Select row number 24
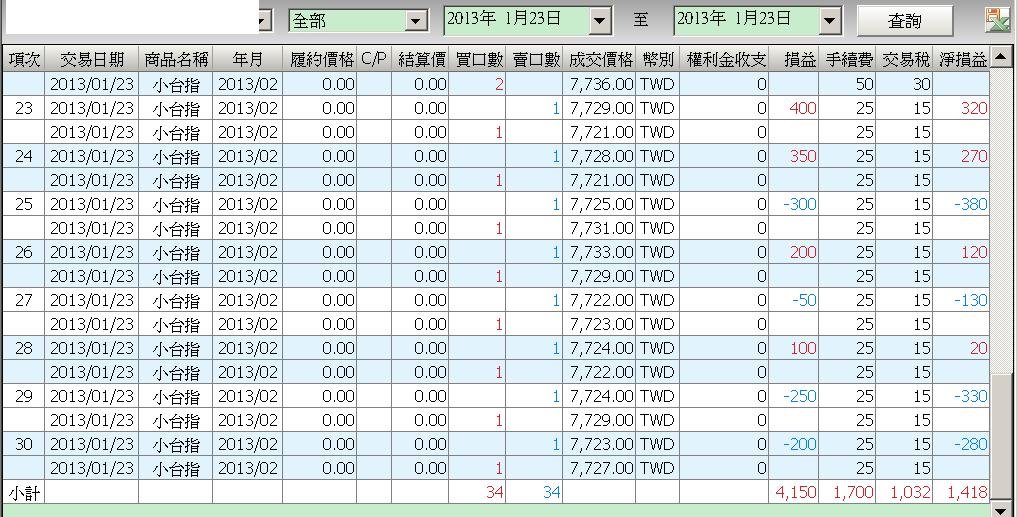Image resolution: width=1018 pixels, height=517 pixels. pyautogui.click(x=24, y=156)
